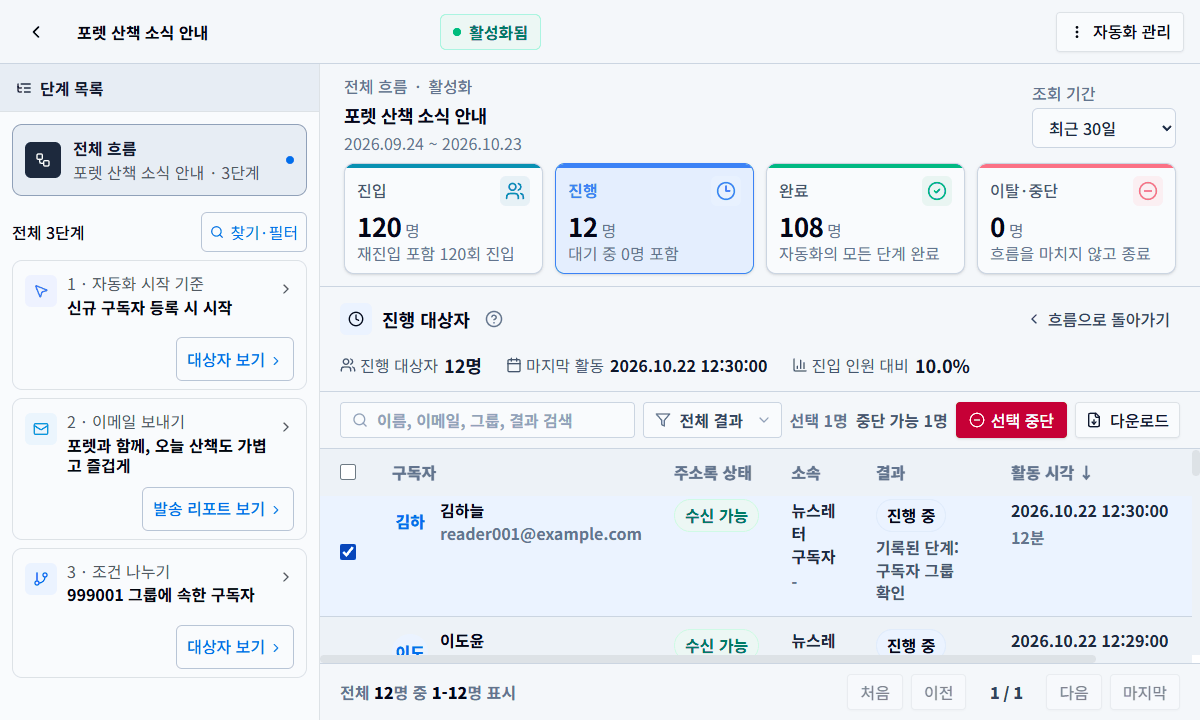Click the table vertical scrollbar thumb
Viewport: 1200px width, 720px height.
pos(1196,463)
